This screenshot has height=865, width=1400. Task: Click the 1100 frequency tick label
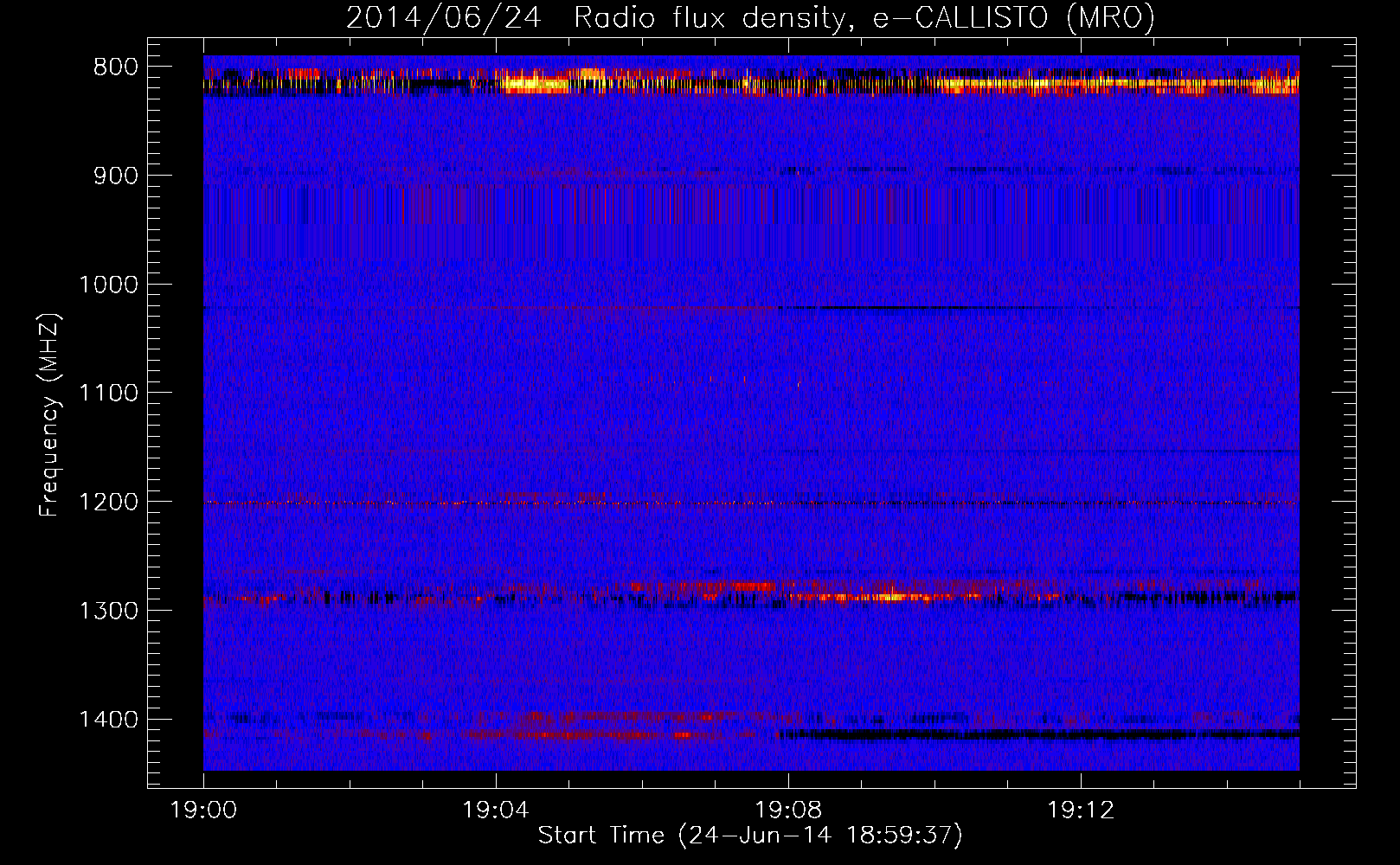pyautogui.click(x=109, y=394)
